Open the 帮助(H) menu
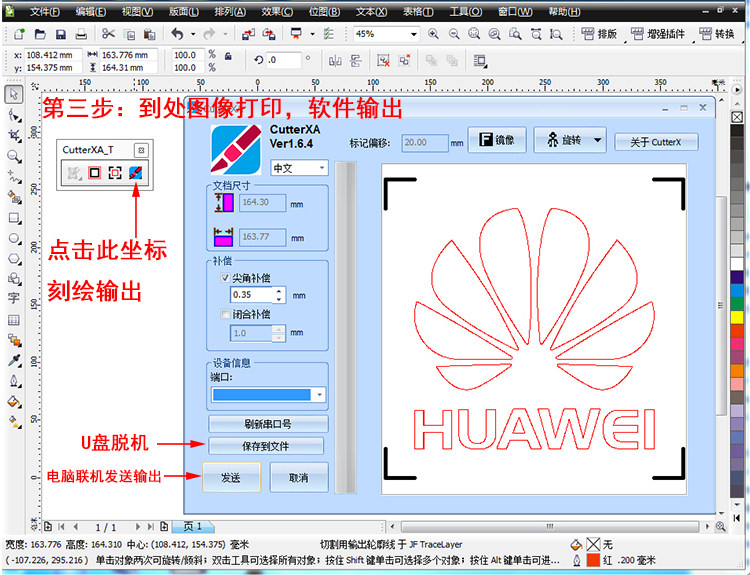750x575 pixels. 564,11
